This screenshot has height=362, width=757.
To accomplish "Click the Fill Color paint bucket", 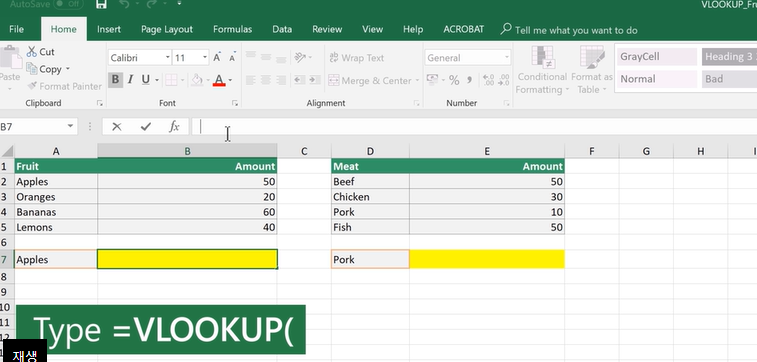I will [x=197, y=80].
